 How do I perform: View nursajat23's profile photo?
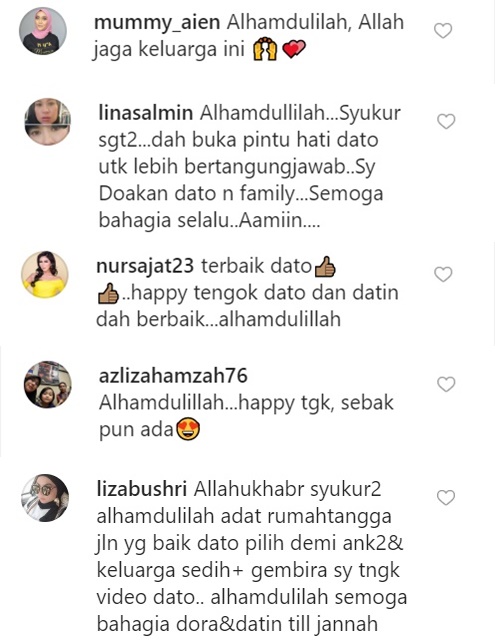pyautogui.click(x=44, y=274)
